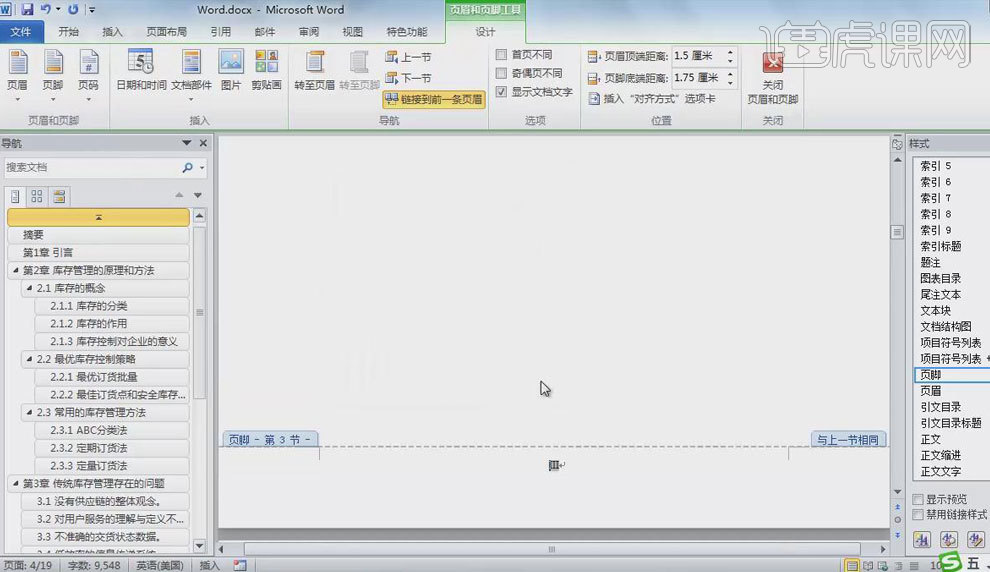Check 显示预览 in styles pane

tap(919, 499)
